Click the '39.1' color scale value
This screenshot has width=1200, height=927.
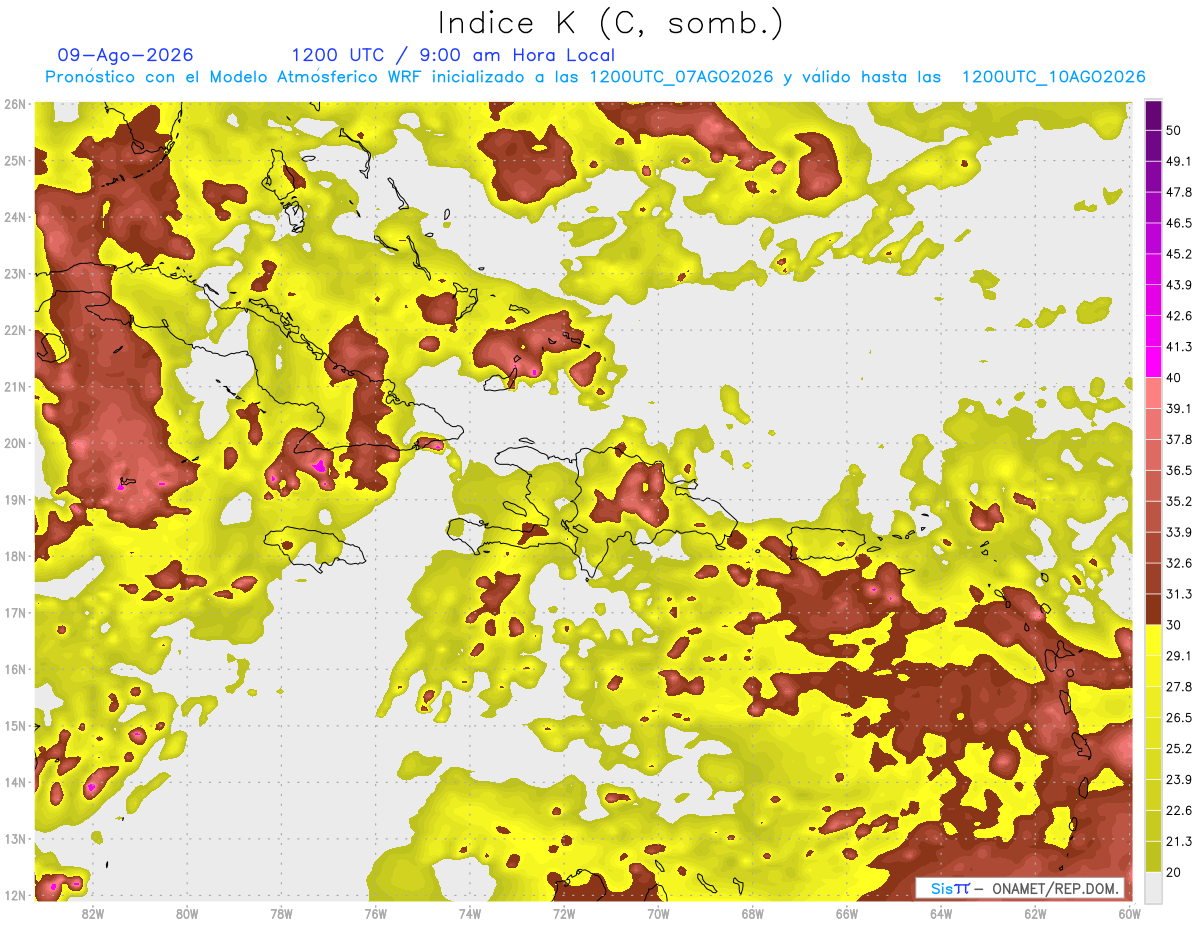(x=1179, y=408)
